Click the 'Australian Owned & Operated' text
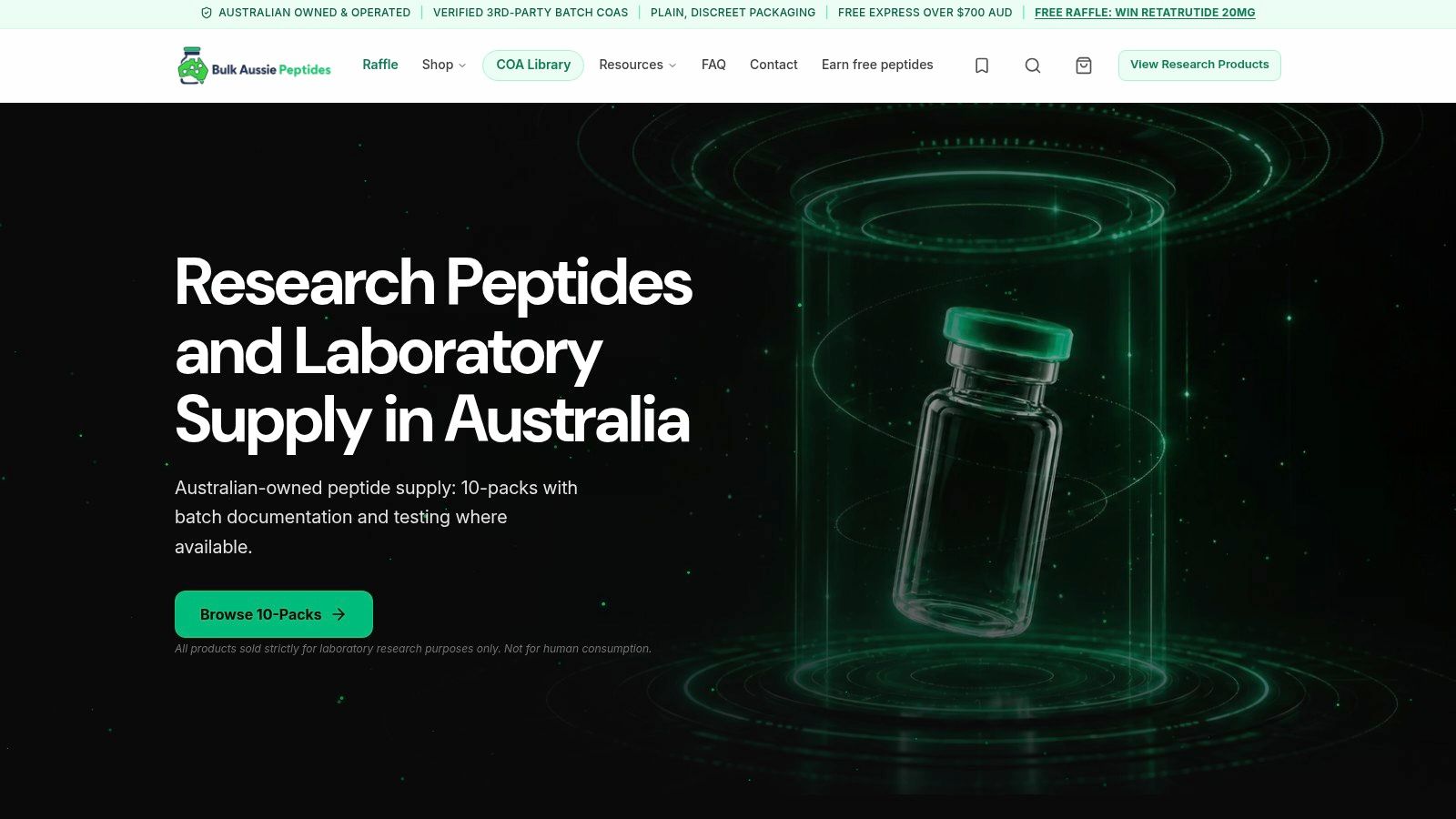 [314, 13]
